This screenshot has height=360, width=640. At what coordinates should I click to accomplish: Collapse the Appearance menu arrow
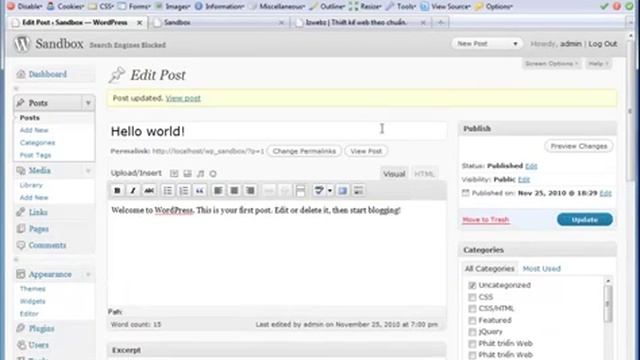(88, 274)
